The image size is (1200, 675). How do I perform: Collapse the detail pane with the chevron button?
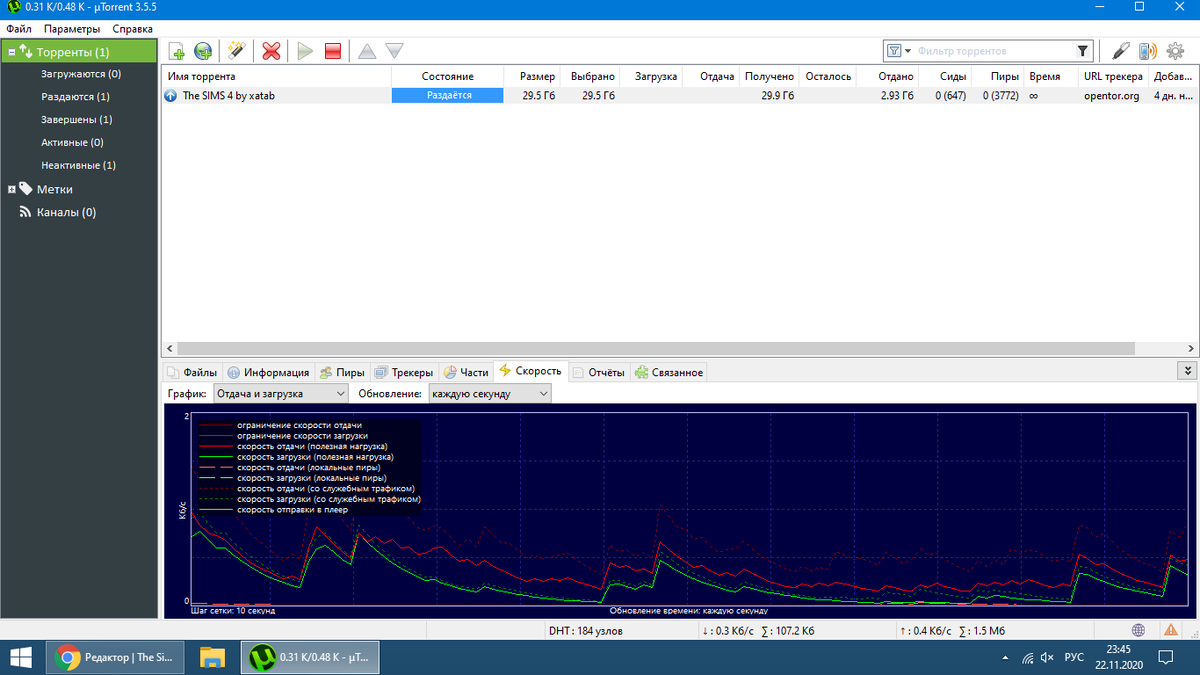[1187, 370]
